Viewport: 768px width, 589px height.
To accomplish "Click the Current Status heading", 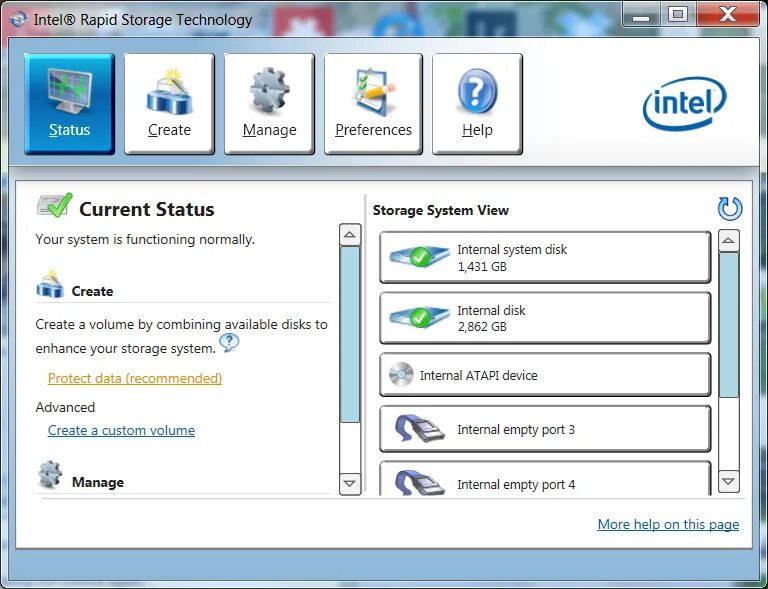I will pos(147,209).
